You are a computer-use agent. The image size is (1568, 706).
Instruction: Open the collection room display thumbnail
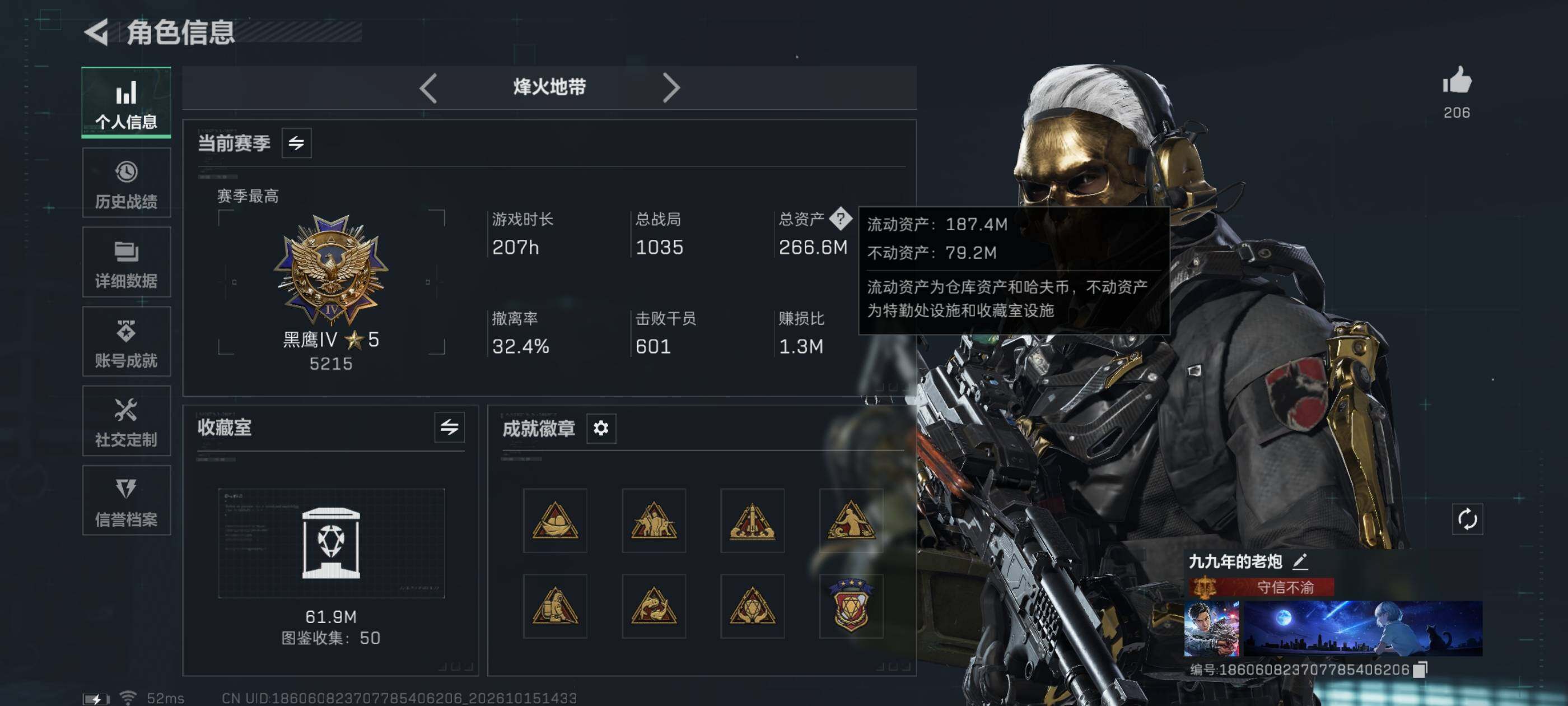point(331,543)
